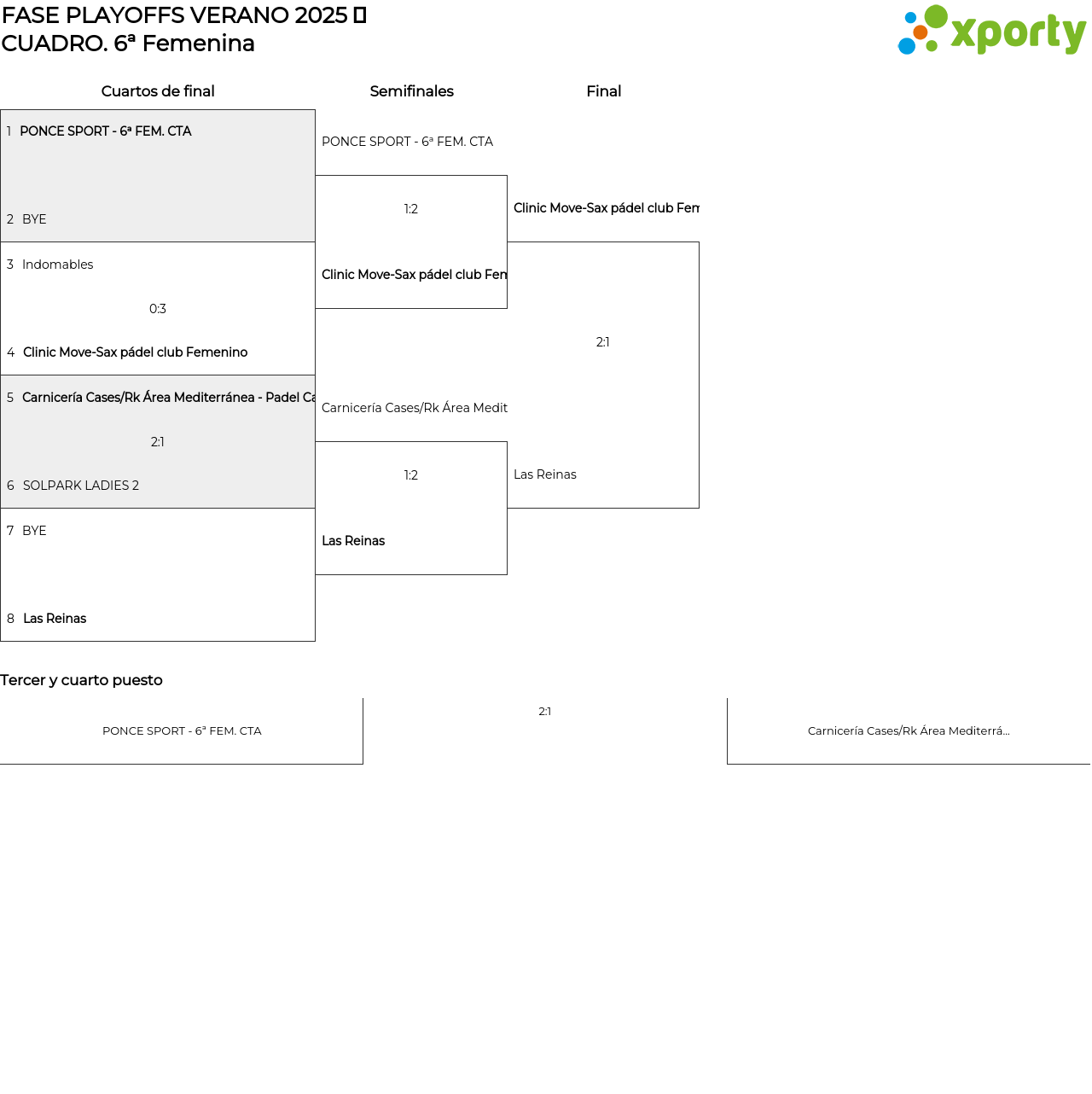Open the 2:1 quarterfinal score under Carnicería Cases

click(158, 442)
